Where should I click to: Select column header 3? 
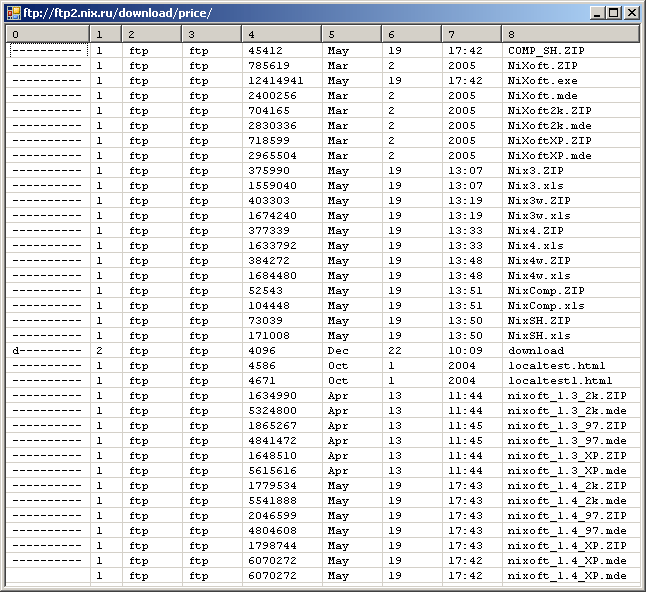pos(212,34)
